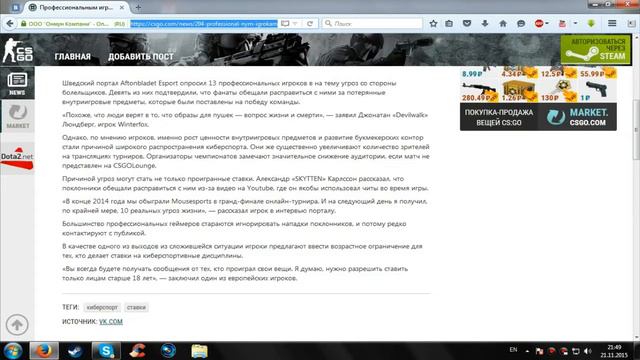Open the bookmarks list clipboard icon

point(449,24)
